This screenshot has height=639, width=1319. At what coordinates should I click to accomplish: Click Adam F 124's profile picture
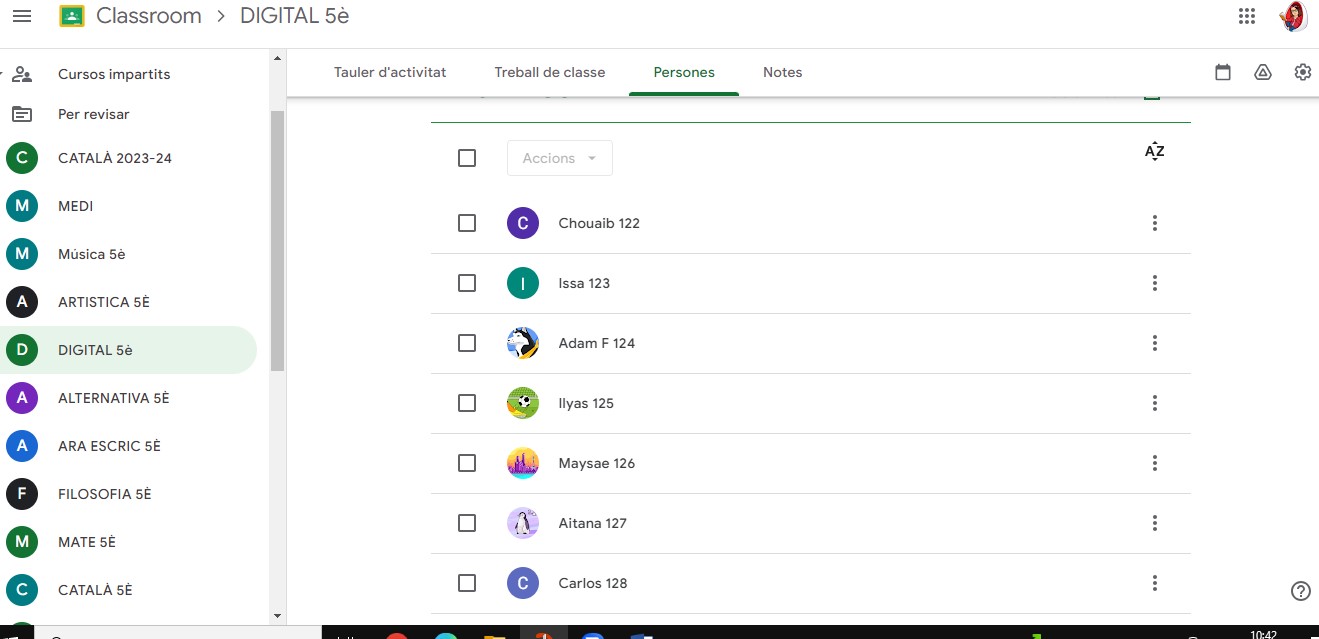click(x=522, y=343)
